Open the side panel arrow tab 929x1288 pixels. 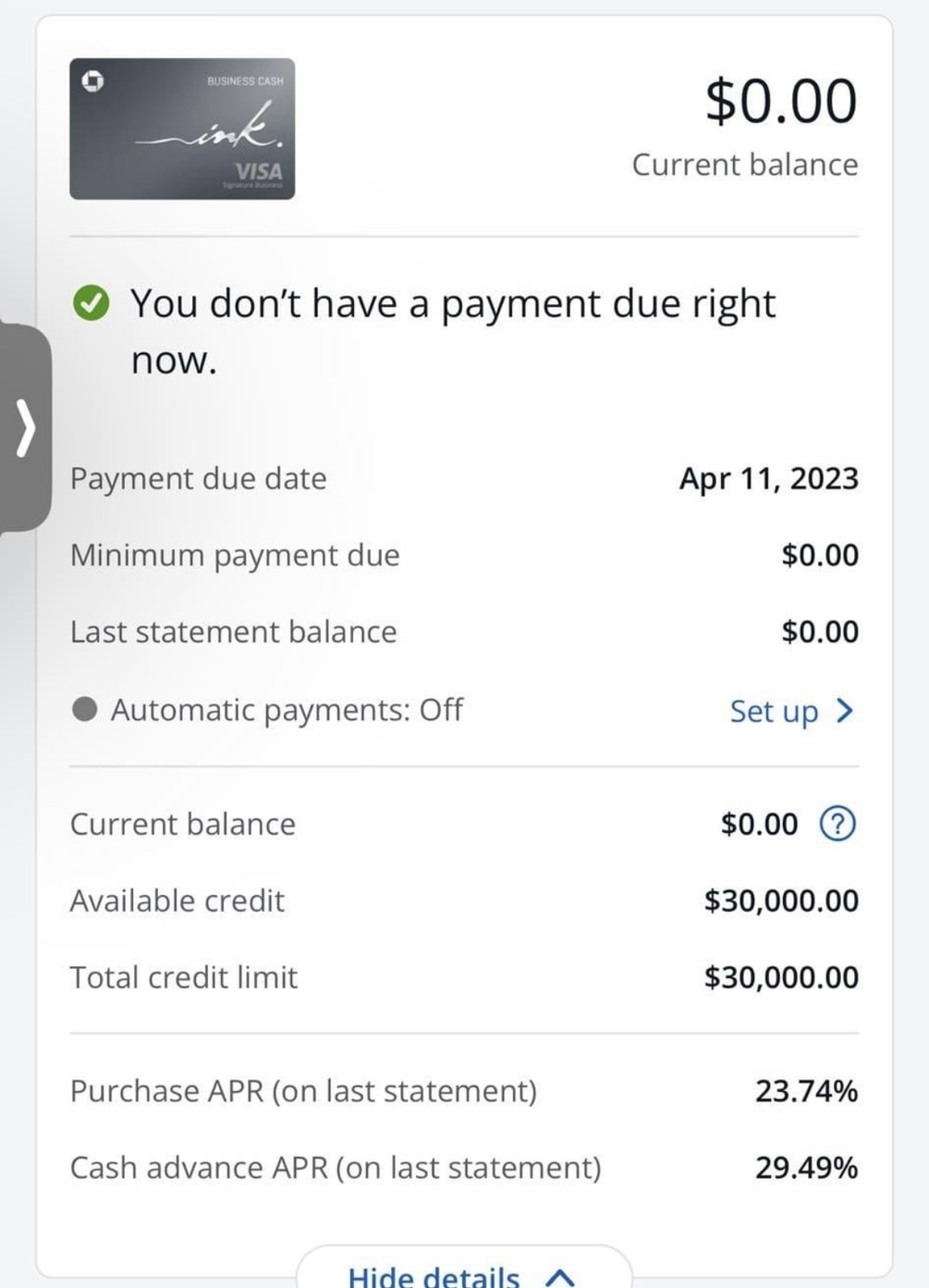tap(25, 428)
